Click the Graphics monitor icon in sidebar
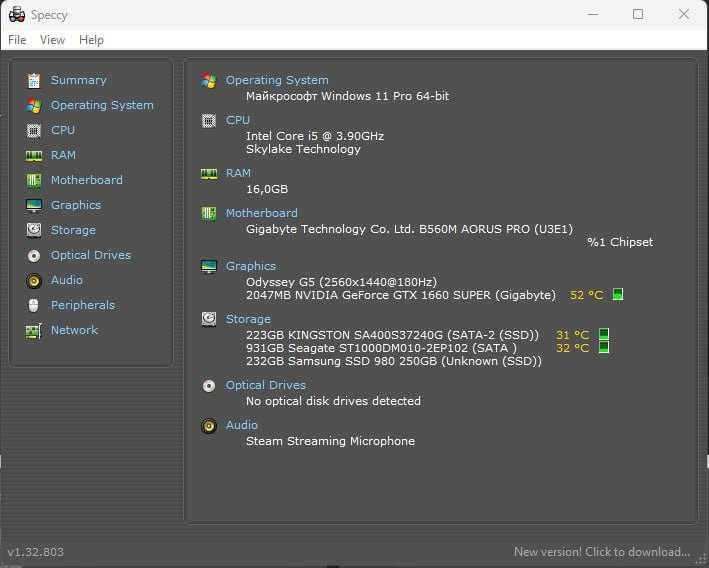709x568 pixels. [34, 205]
